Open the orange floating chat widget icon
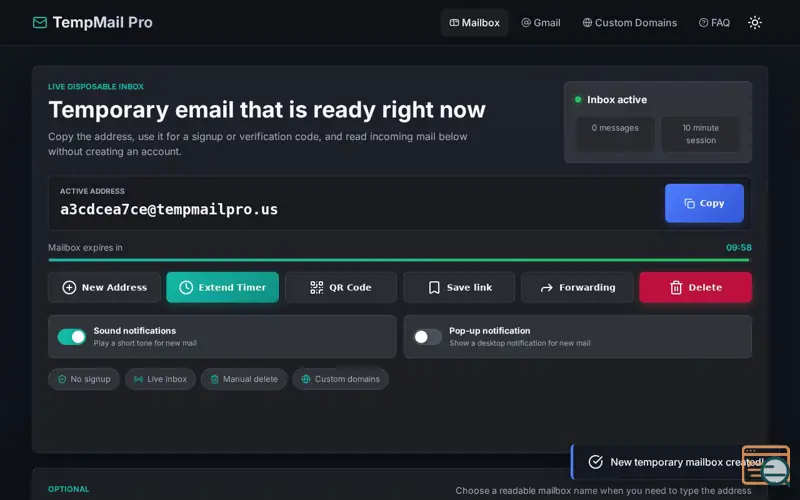Image resolution: width=800 pixels, height=500 pixels. pyautogui.click(x=766, y=465)
